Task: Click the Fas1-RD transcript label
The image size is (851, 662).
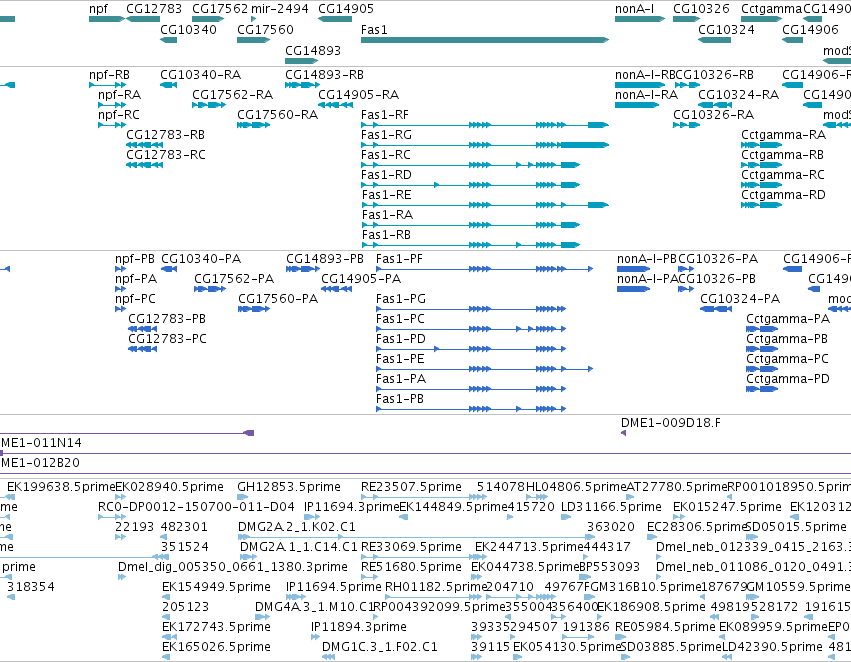Action: tap(386, 175)
